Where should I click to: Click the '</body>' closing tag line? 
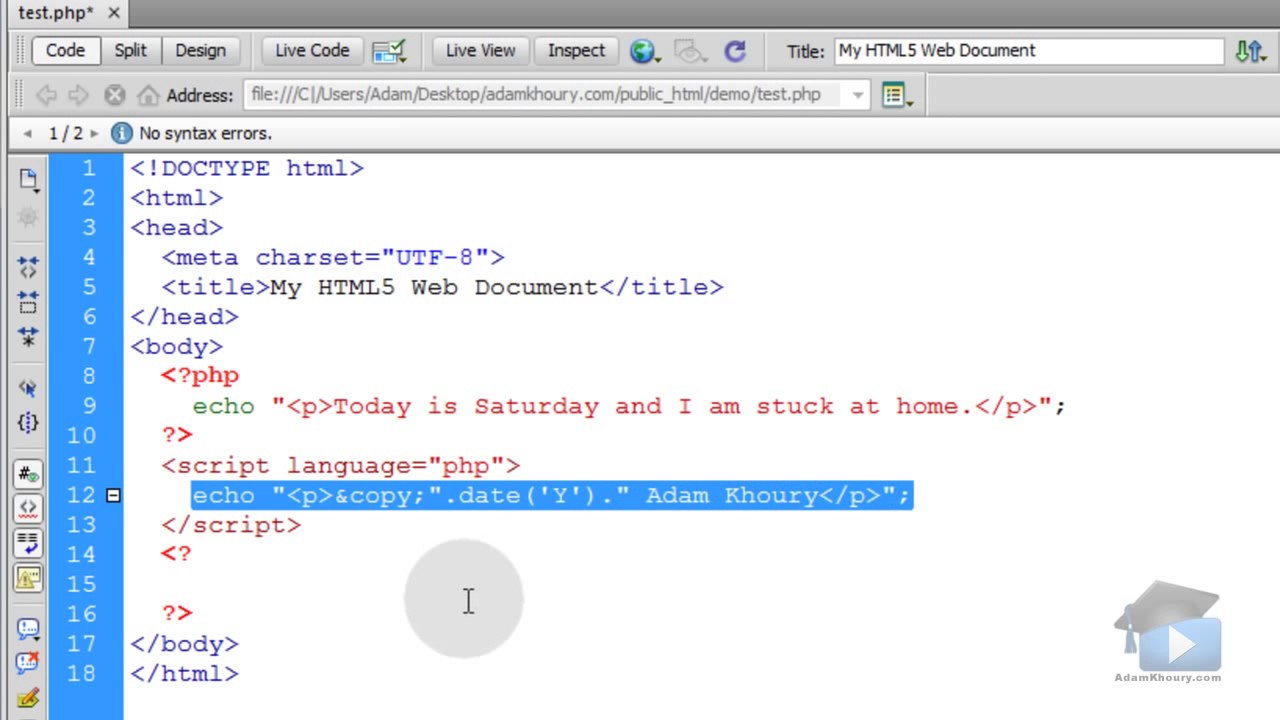[185, 643]
